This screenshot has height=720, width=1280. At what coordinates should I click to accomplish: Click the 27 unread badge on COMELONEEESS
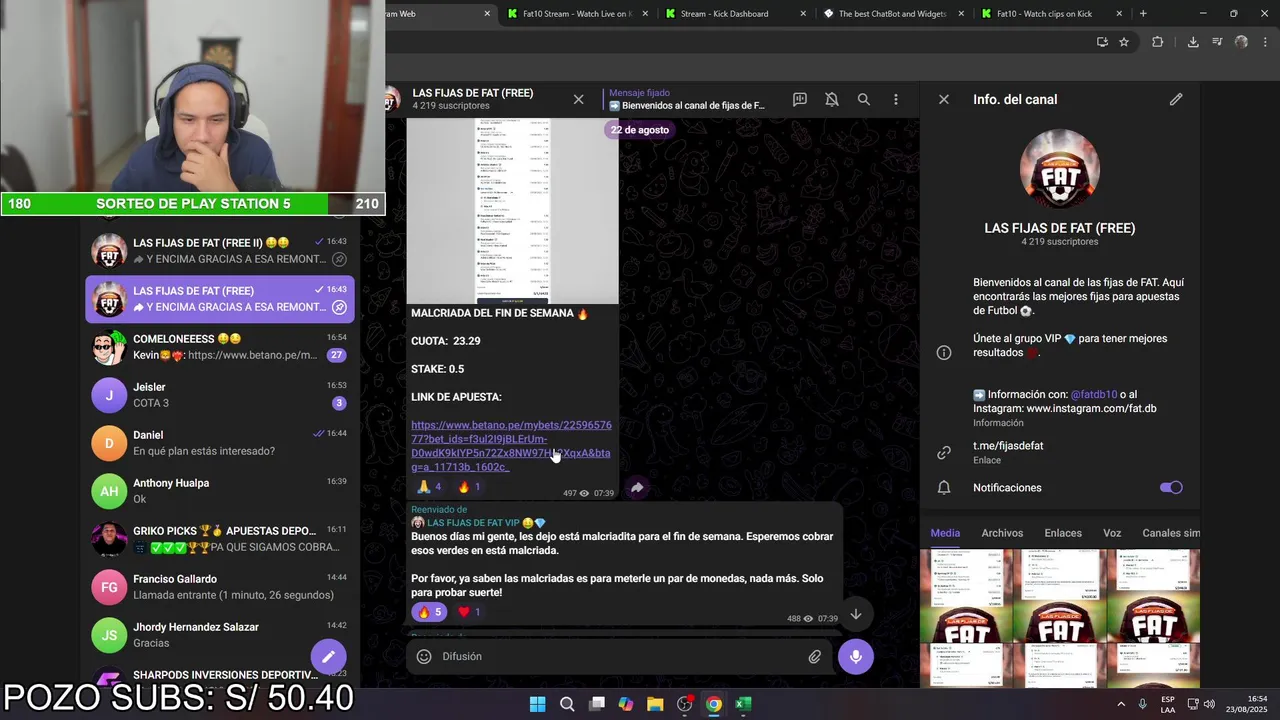point(337,355)
